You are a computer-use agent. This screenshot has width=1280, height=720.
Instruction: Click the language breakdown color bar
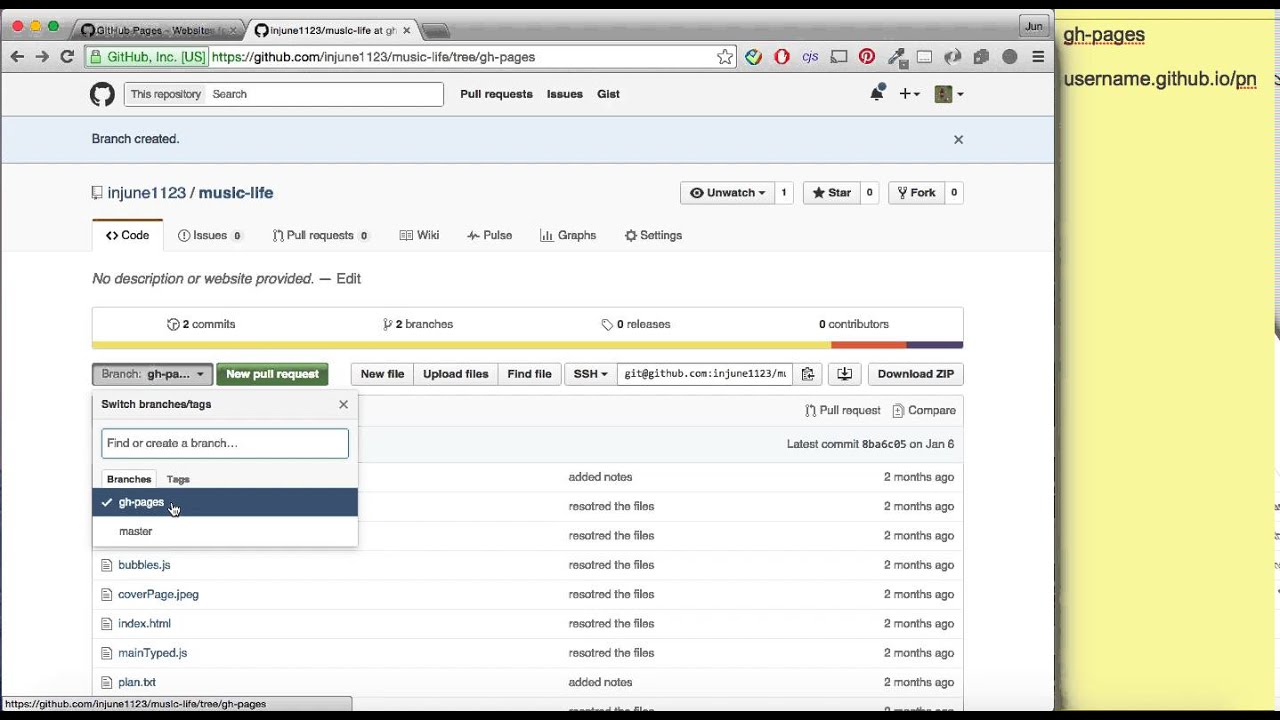click(527, 345)
